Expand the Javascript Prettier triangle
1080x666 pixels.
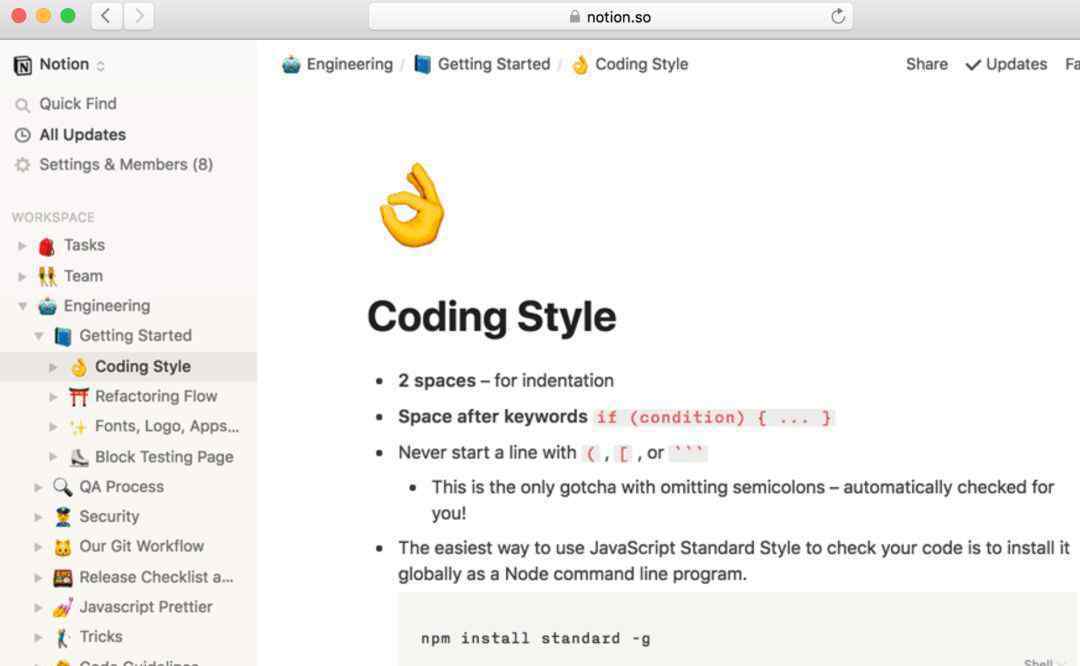pyautogui.click(x=39, y=607)
